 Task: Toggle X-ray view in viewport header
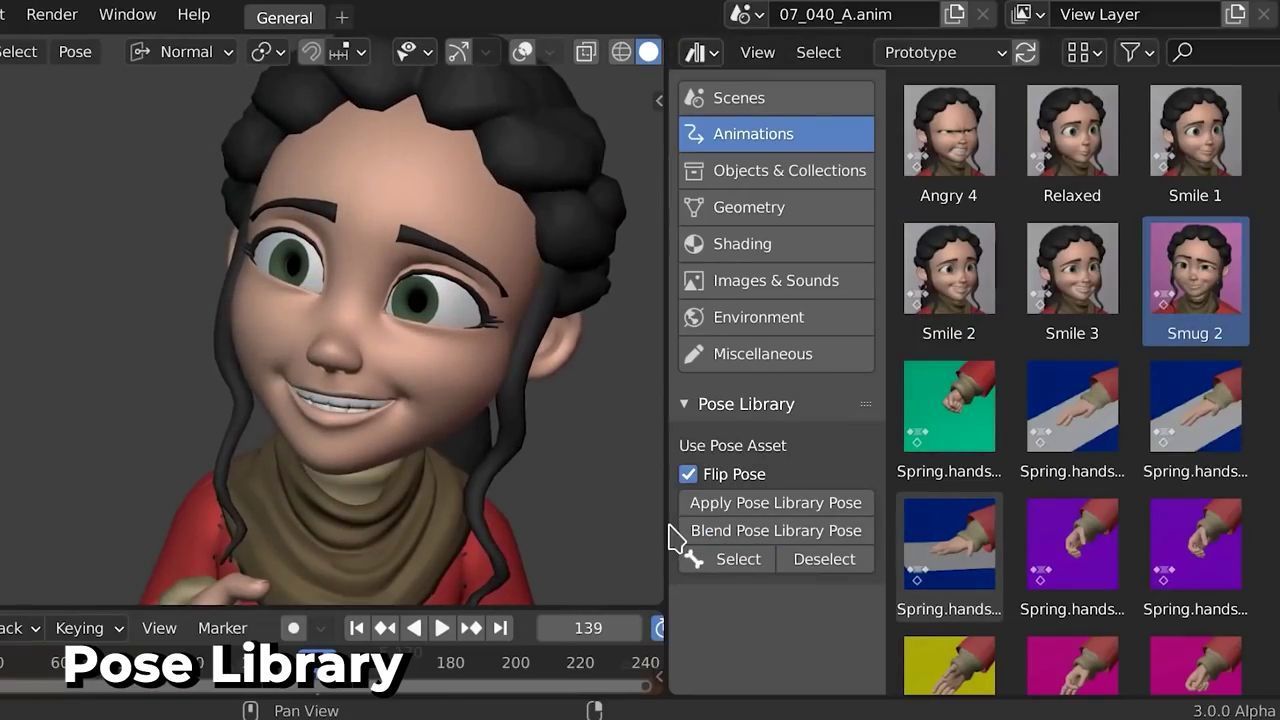[586, 52]
